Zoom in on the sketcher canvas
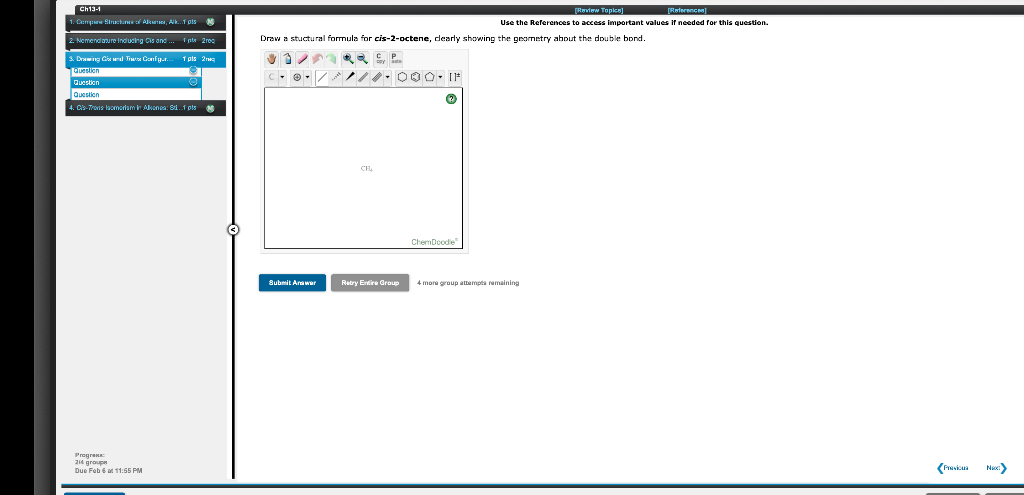The image size is (1024, 495). (x=349, y=59)
